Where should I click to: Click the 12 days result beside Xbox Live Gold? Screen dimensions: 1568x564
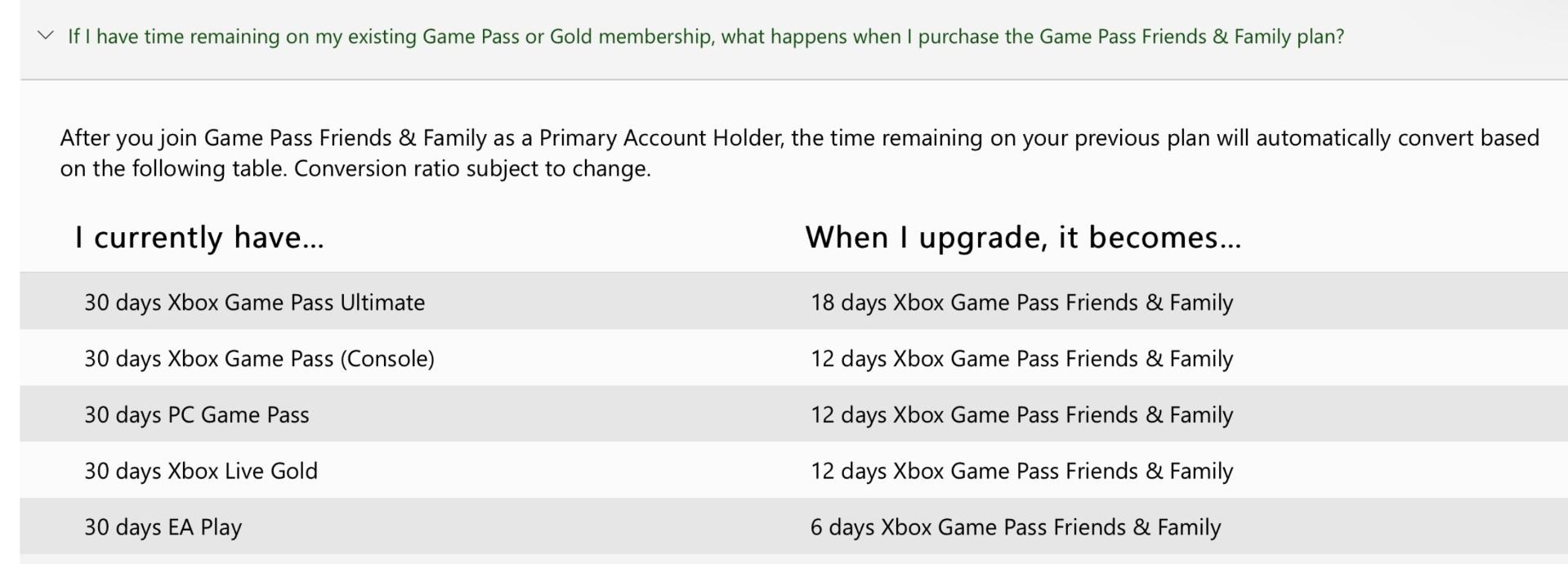click(1021, 472)
